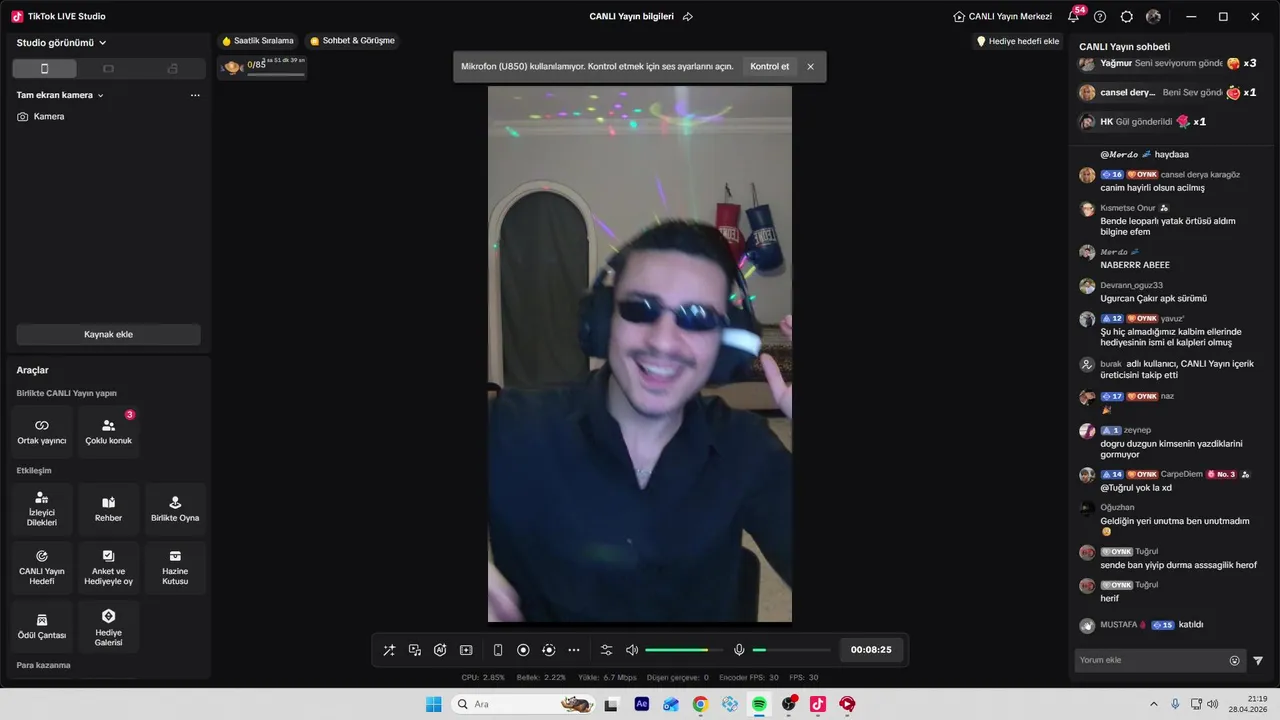Open CANLI Yayın Hedefi tool
1280x720 pixels.
(x=42, y=568)
